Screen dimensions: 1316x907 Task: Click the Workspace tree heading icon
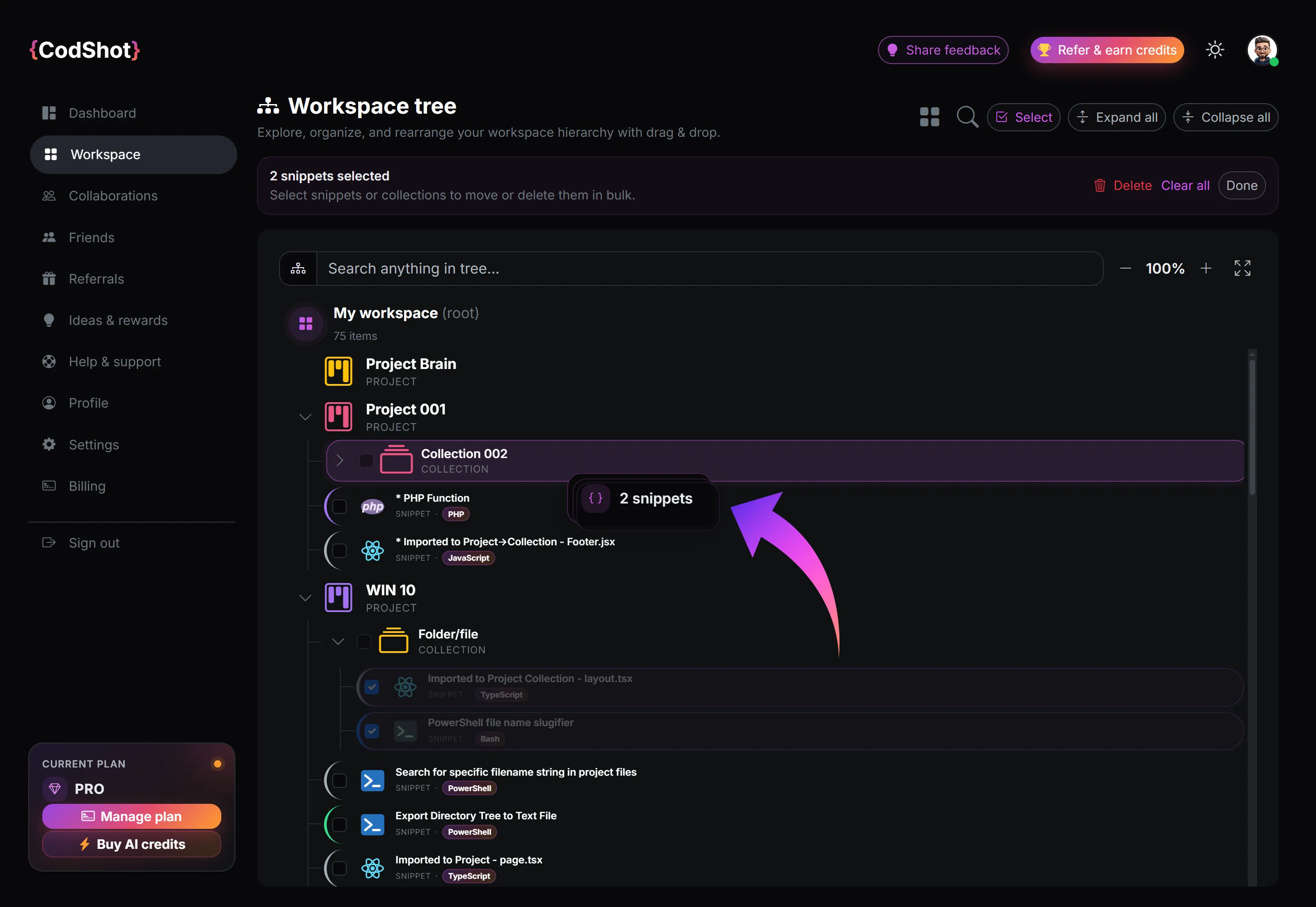(x=268, y=106)
